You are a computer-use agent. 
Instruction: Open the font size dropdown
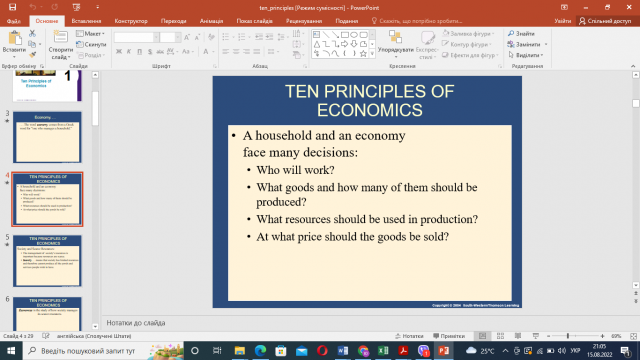point(178,38)
